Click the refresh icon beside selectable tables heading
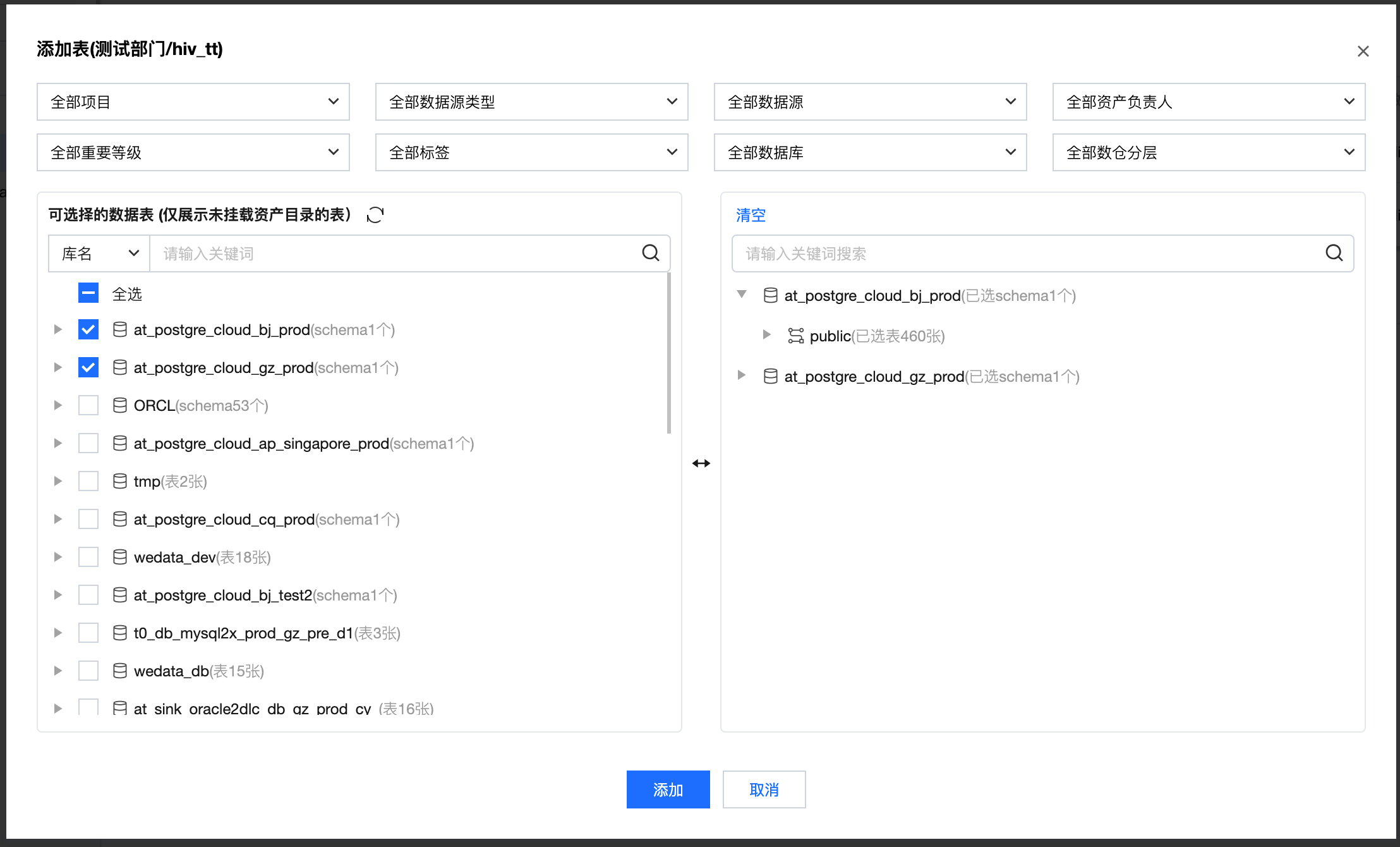Screen dimensions: 1400x847 [x=375, y=215]
